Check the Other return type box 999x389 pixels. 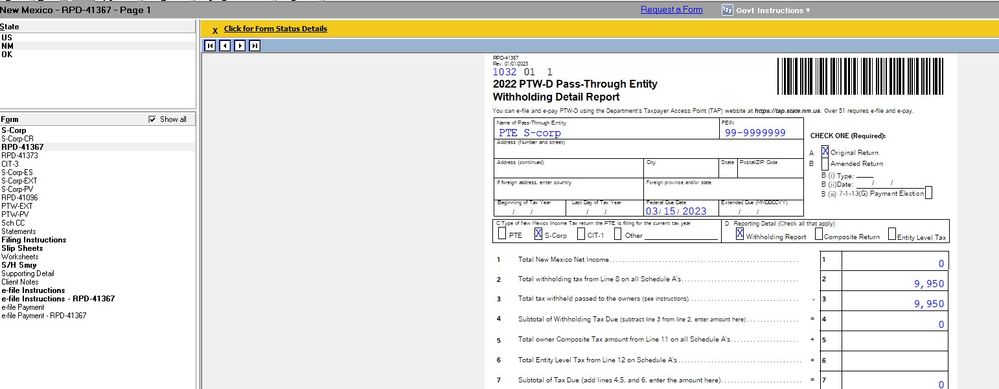(x=618, y=234)
